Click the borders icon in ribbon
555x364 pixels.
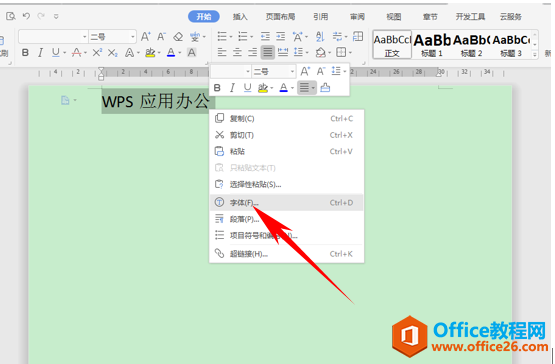click(x=341, y=53)
